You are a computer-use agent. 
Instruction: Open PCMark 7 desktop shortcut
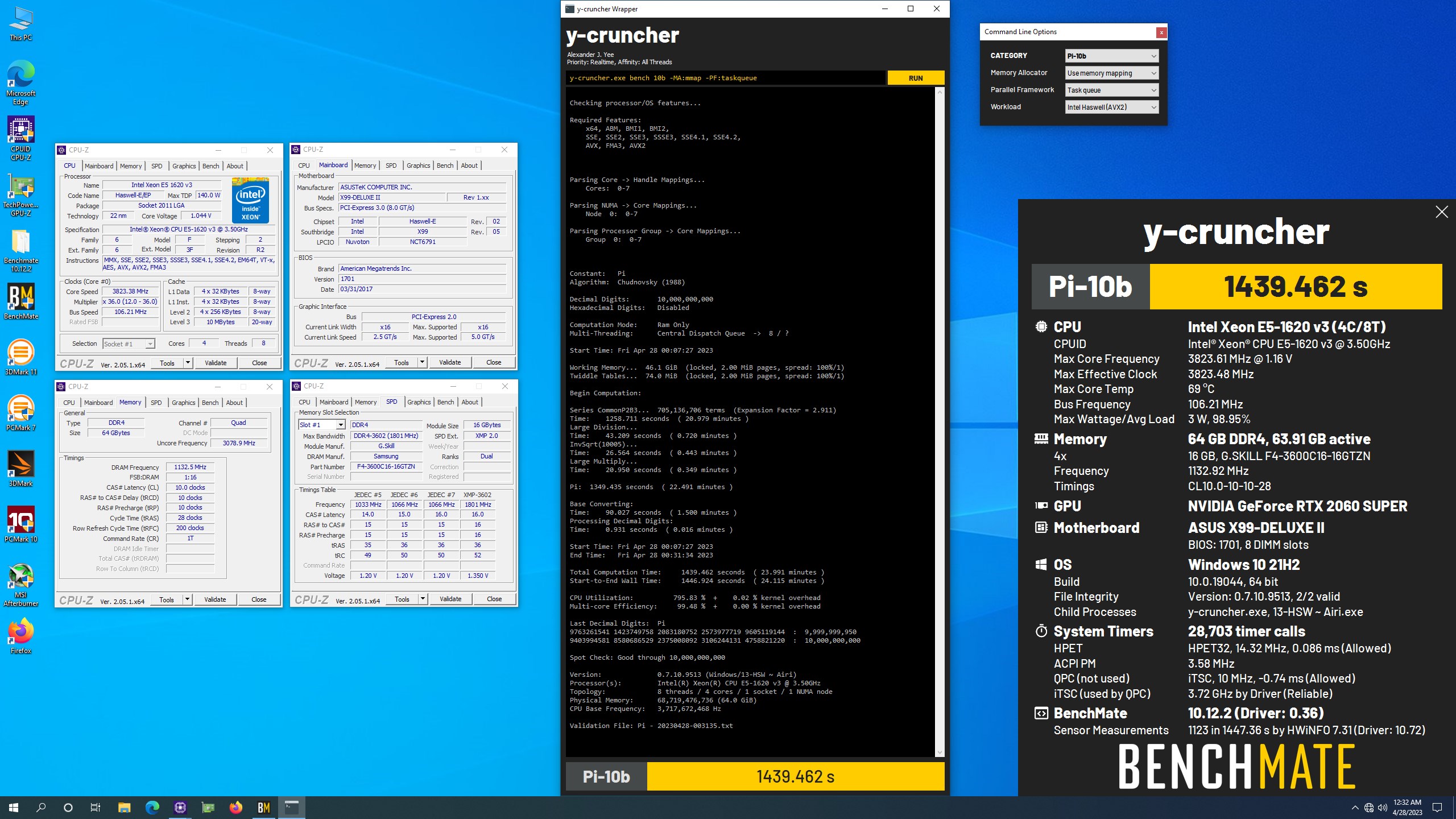coord(21,413)
